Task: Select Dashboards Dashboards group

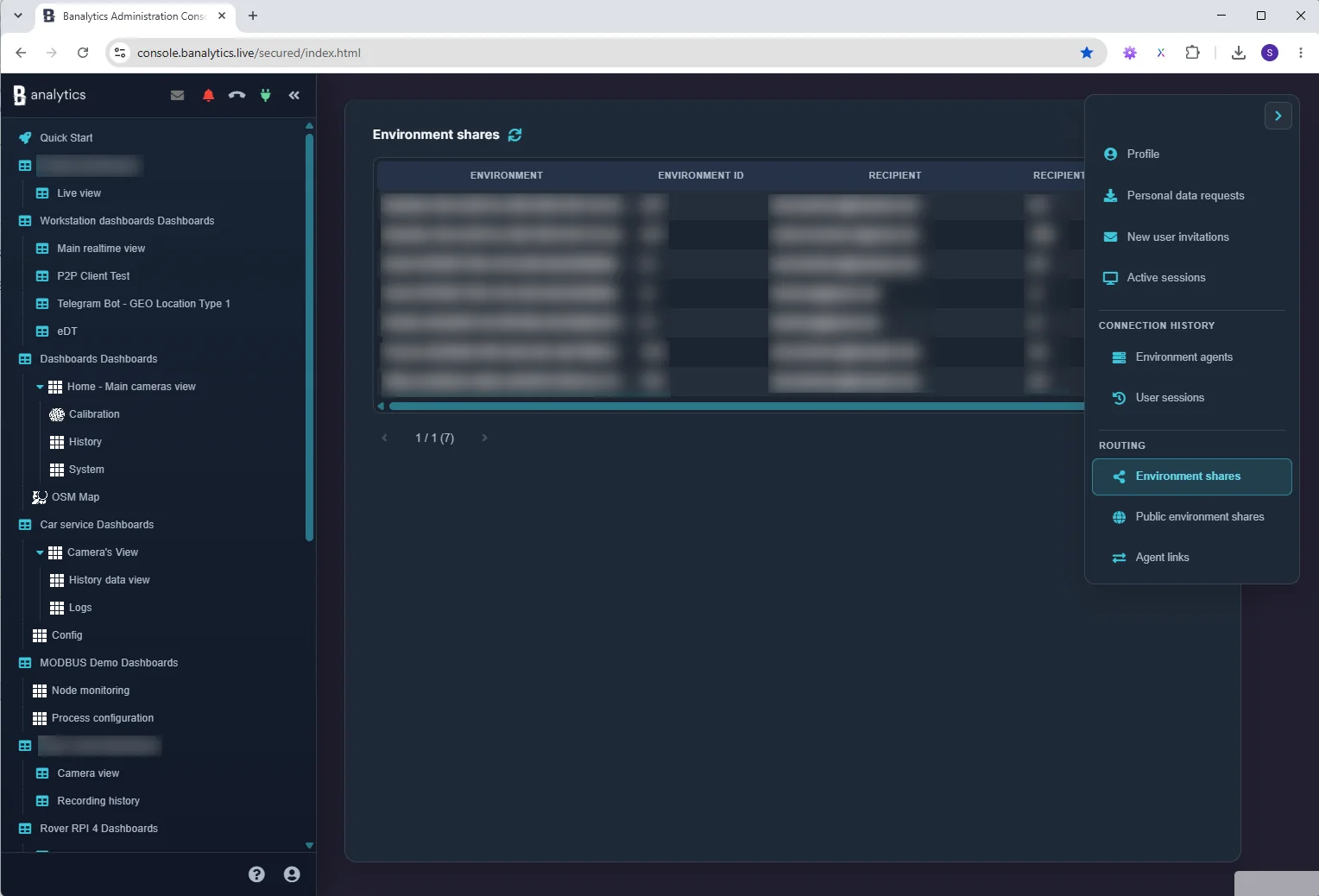Action: point(98,359)
